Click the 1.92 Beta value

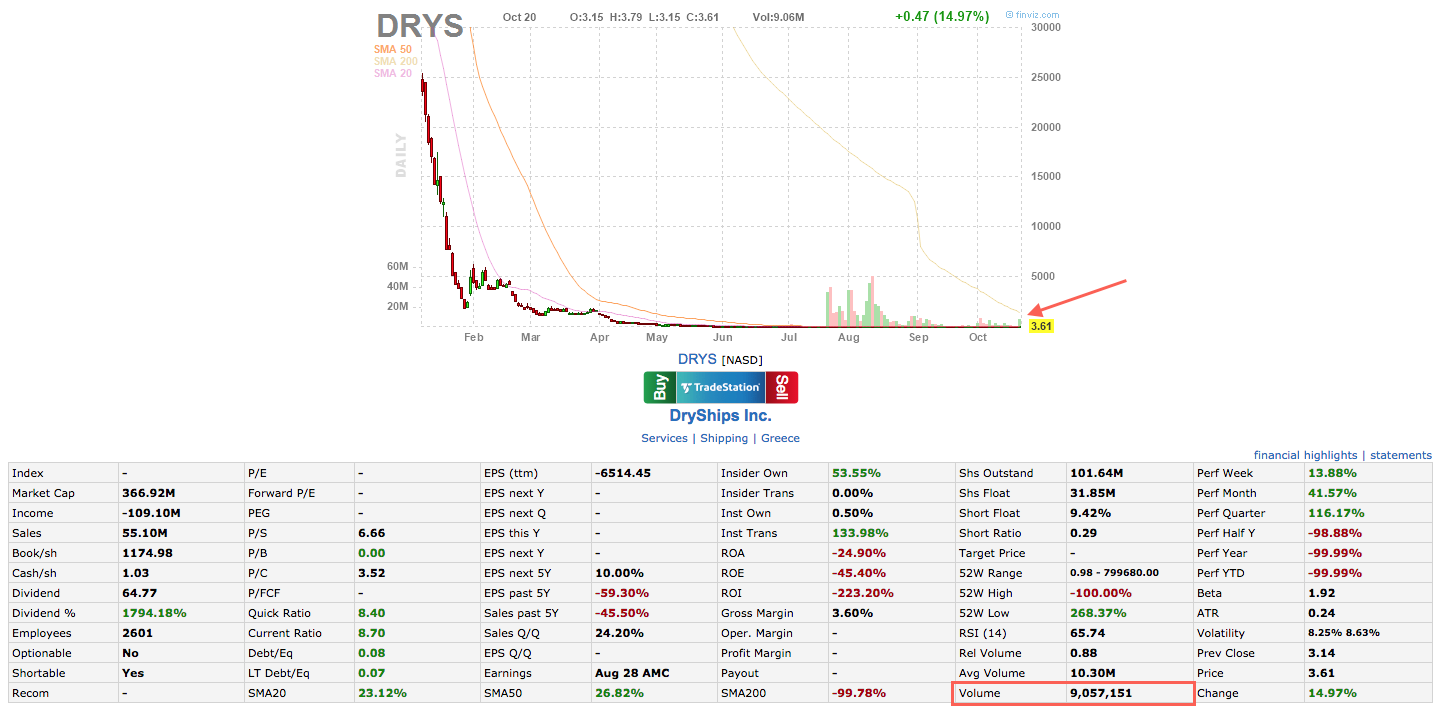click(x=1322, y=593)
